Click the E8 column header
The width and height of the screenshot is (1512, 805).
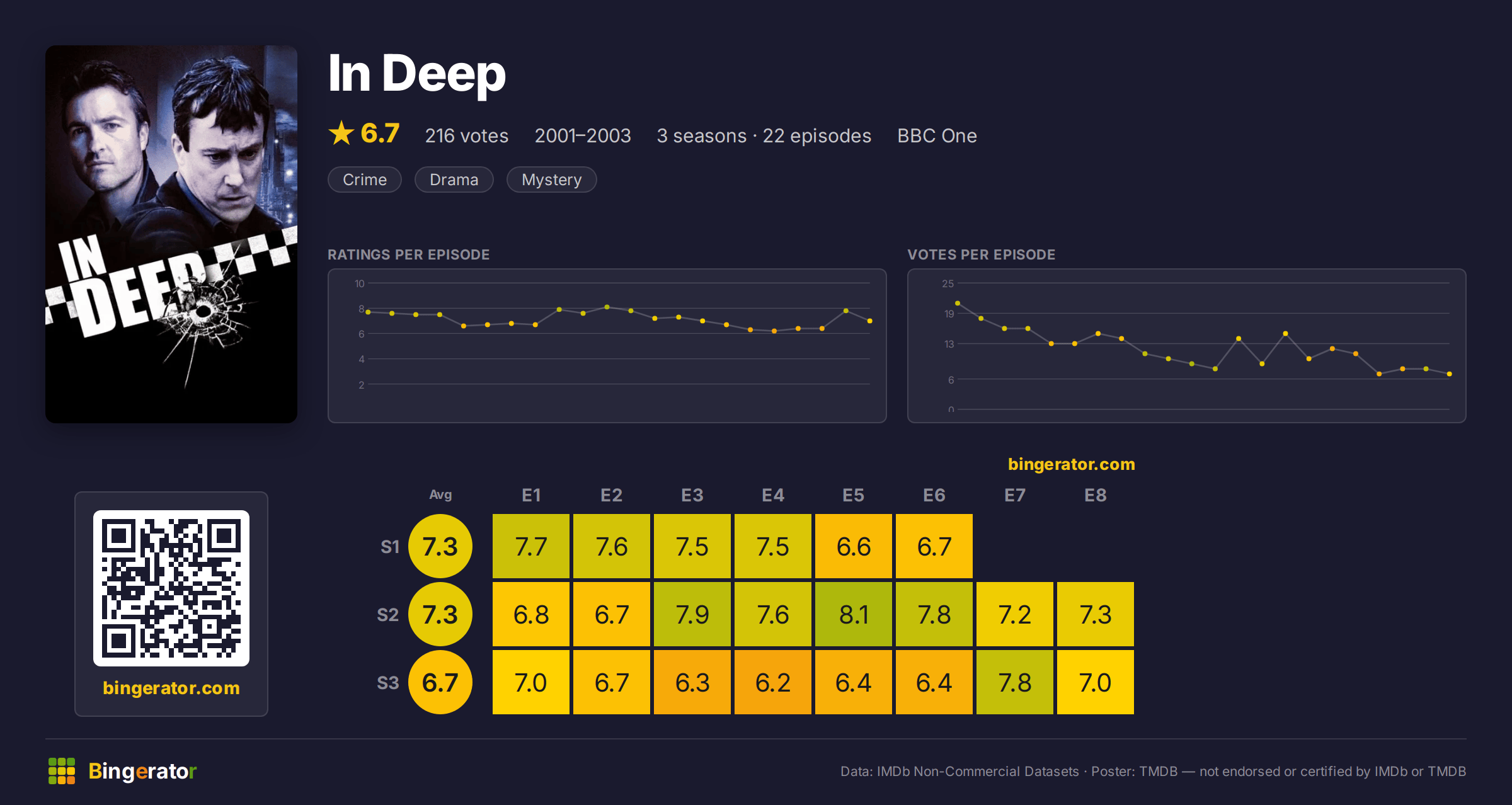point(1096,495)
